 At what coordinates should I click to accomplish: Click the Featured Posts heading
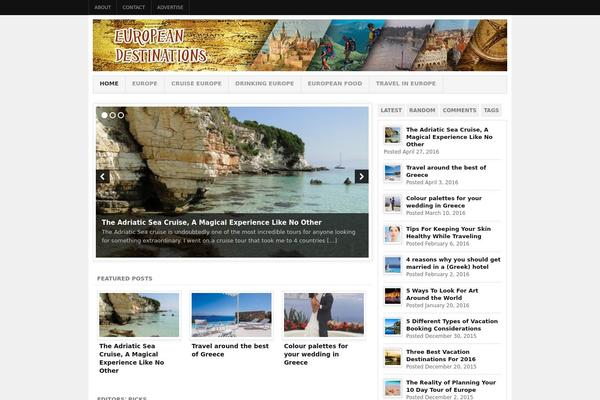click(125, 278)
